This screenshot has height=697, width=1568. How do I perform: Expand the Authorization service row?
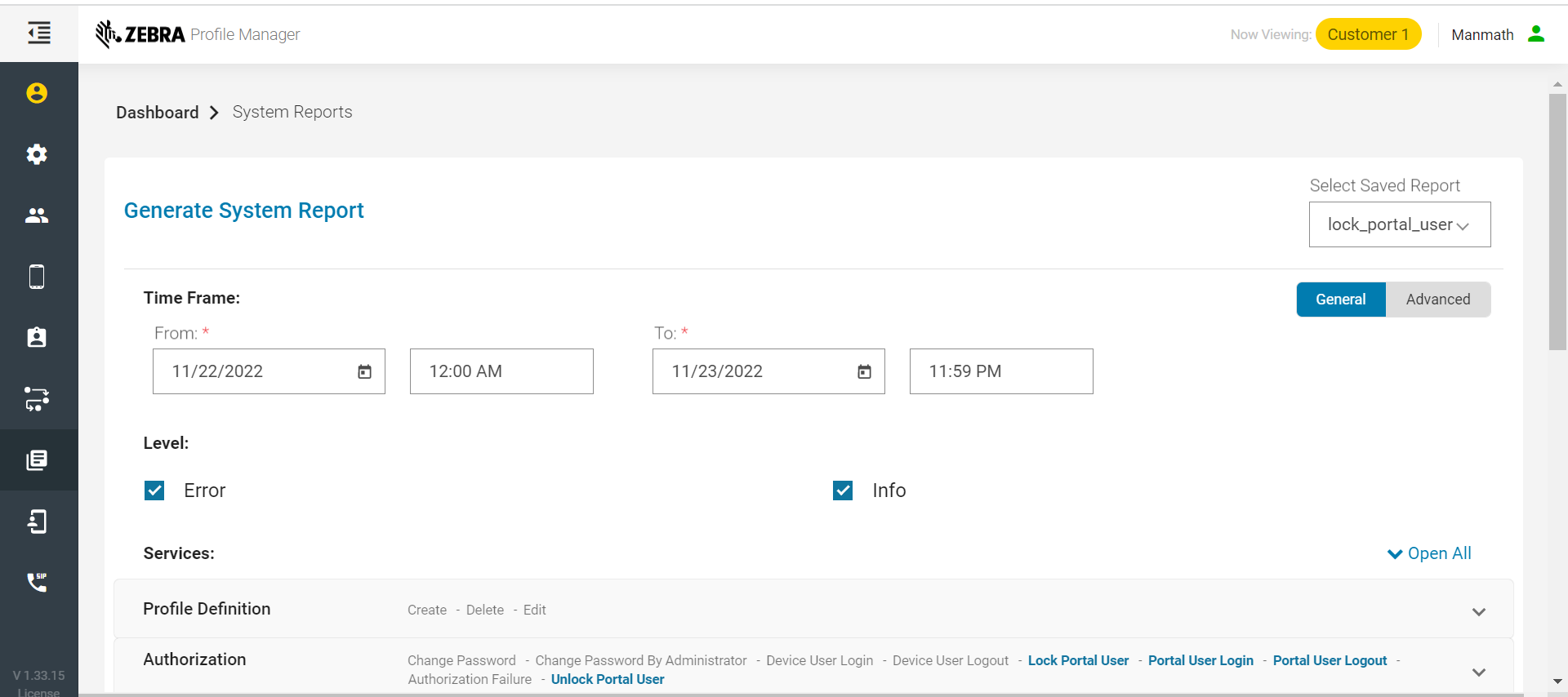(x=1478, y=672)
